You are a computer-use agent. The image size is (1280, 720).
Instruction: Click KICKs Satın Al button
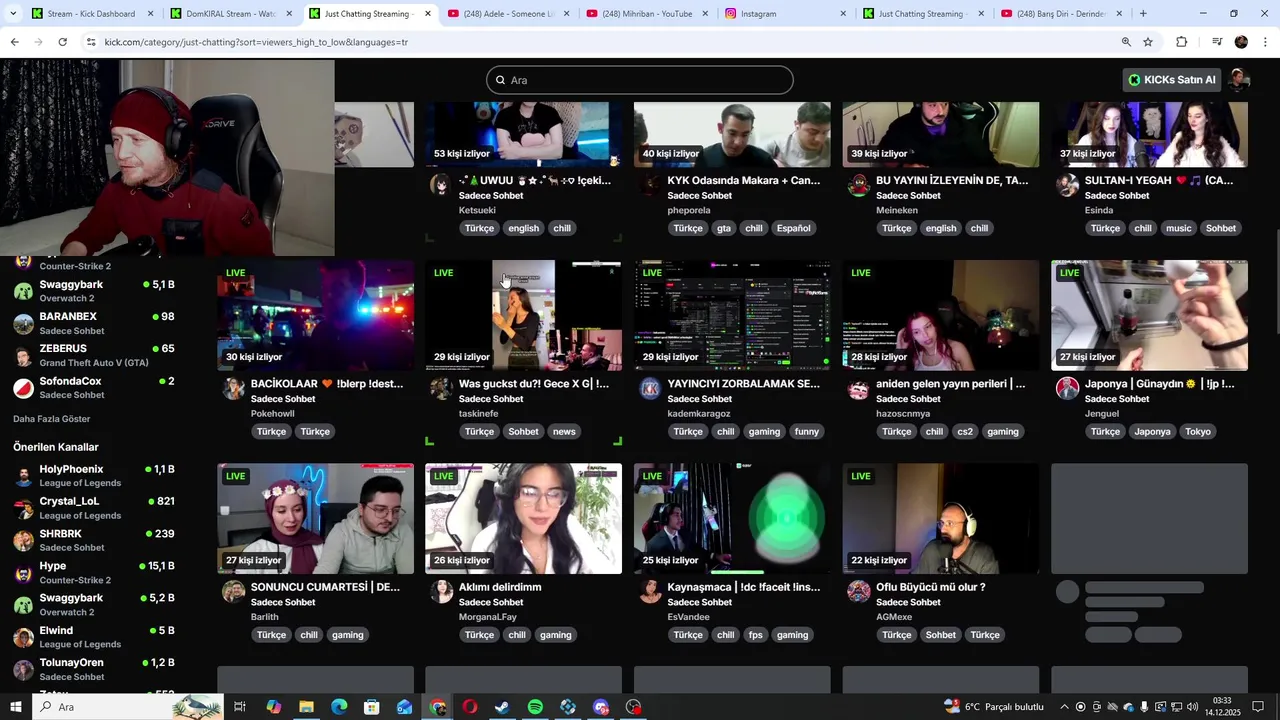click(1172, 80)
